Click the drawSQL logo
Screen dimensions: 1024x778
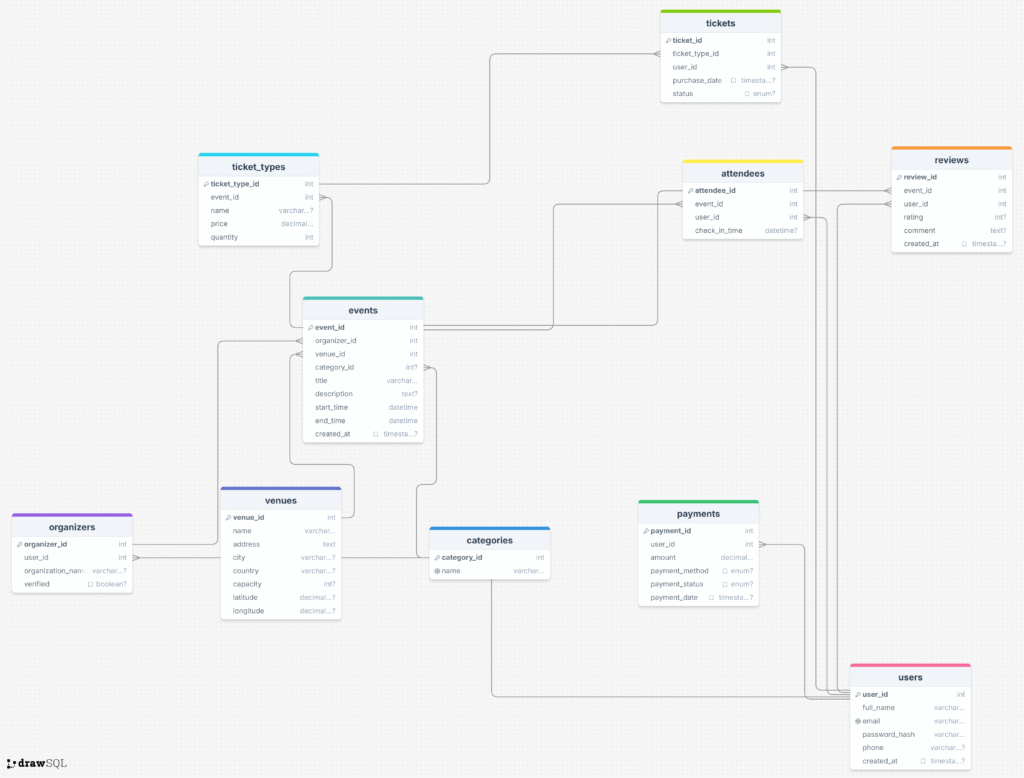click(37, 763)
